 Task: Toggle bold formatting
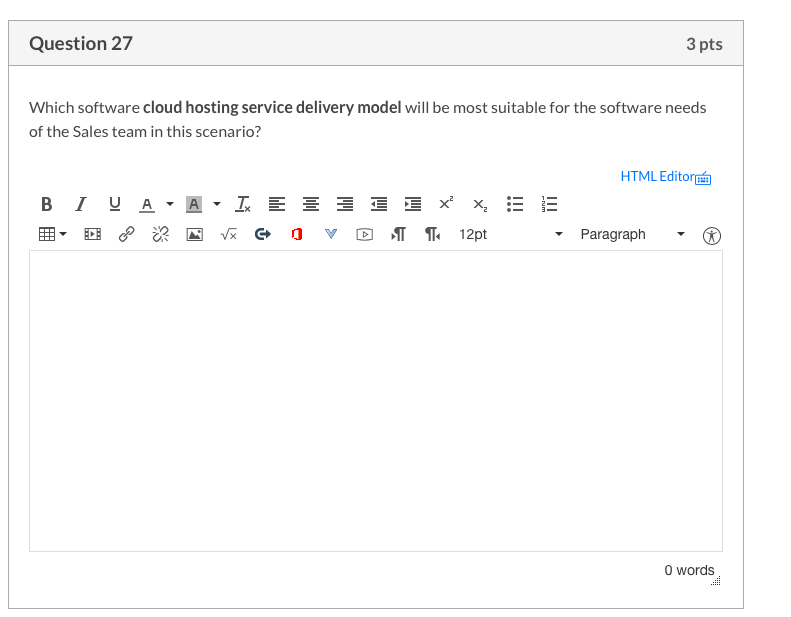46,204
